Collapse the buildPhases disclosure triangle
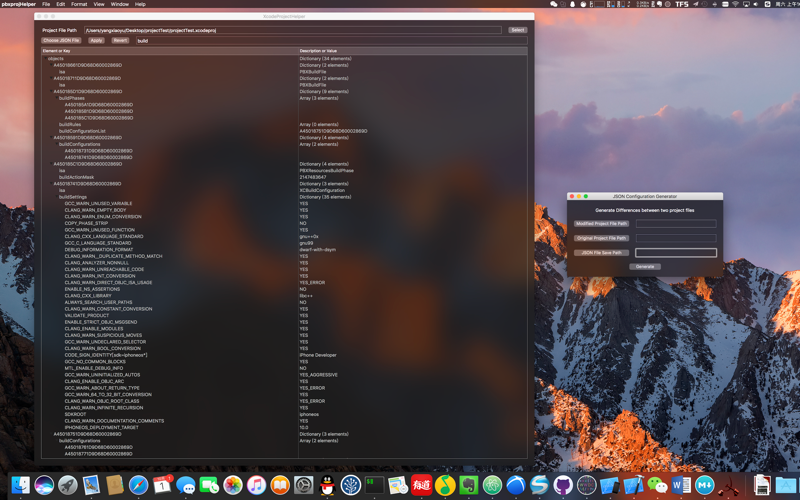The image size is (800, 500). click(56, 98)
